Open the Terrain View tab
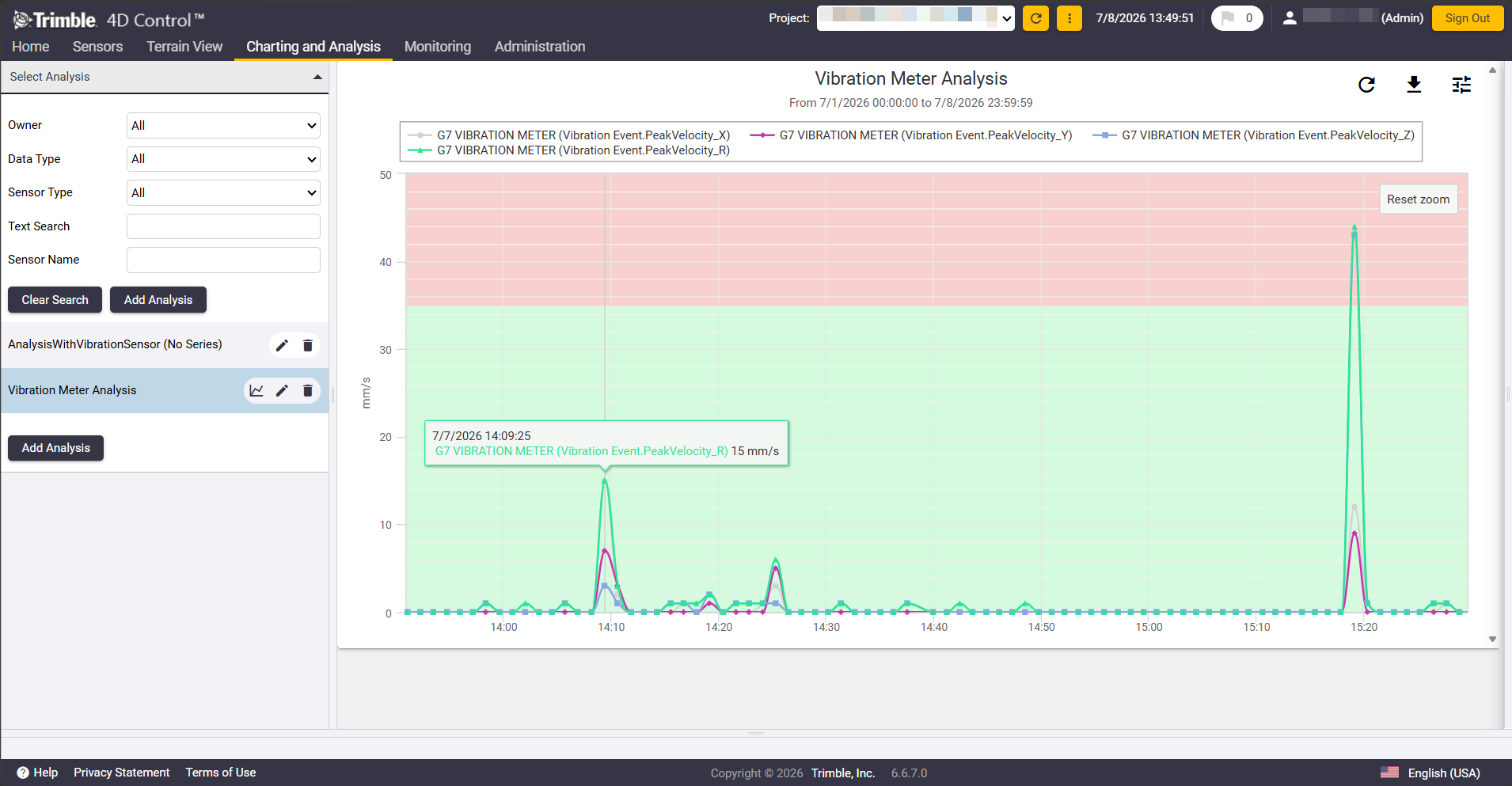Viewport: 1512px width, 786px height. 184,47
